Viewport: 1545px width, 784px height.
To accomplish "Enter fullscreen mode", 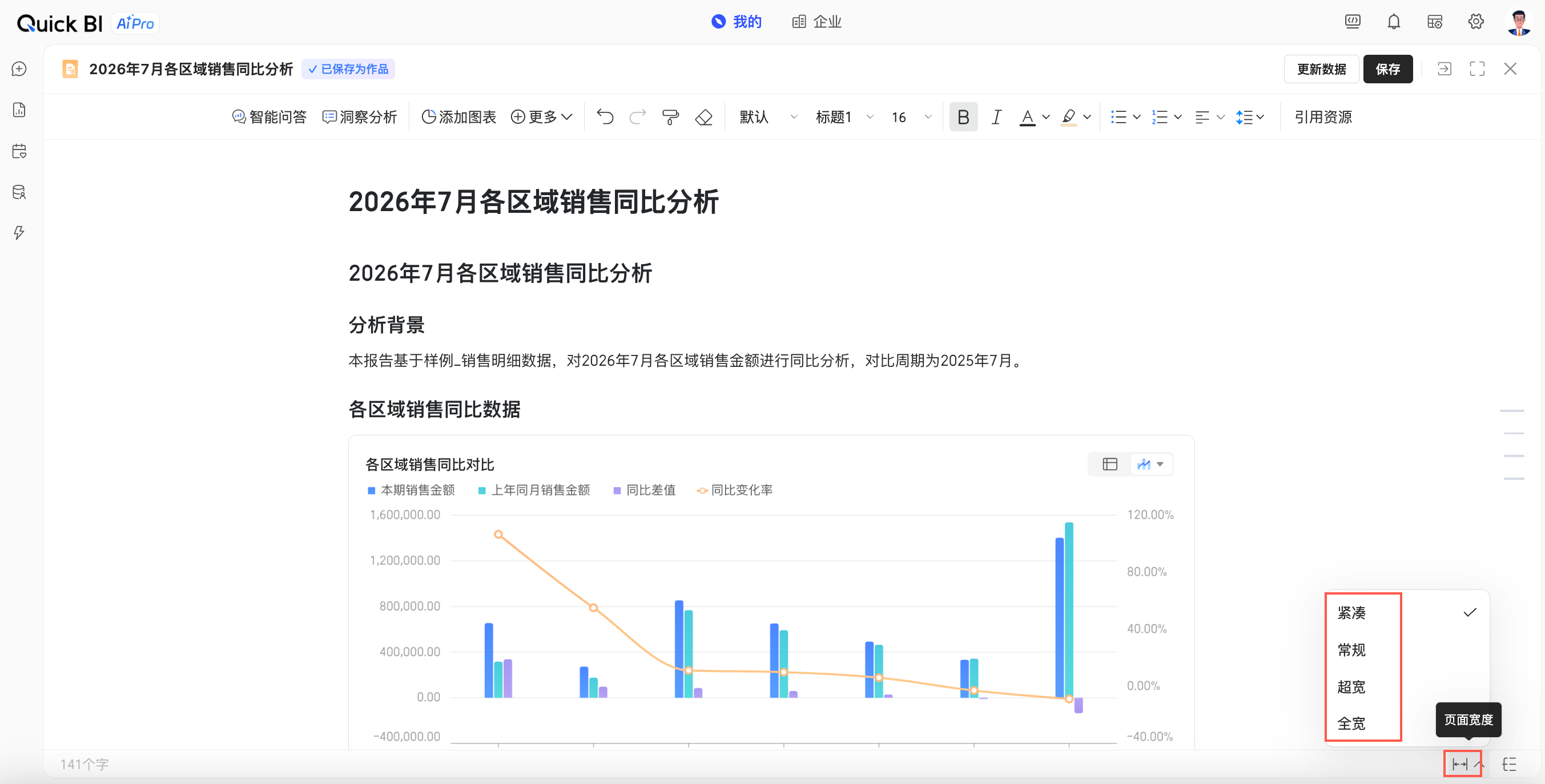I will (1477, 69).
